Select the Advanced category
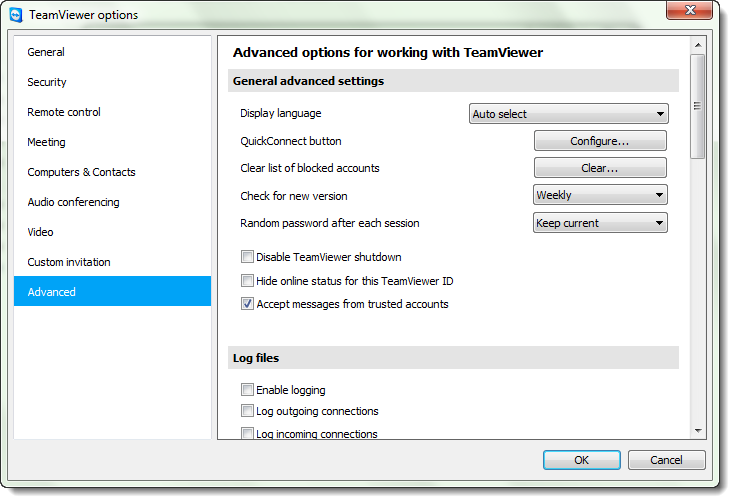Viewport: 735px width, 503px height. point(112,291)
